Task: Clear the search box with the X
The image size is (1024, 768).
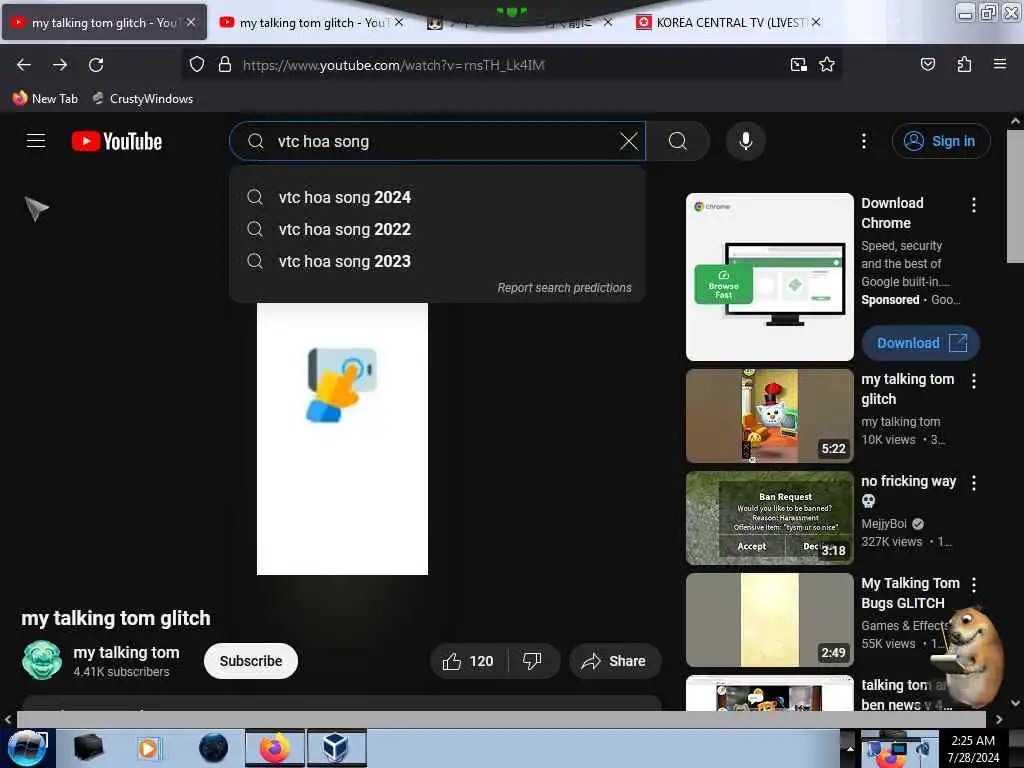Action: pos(628,141)
